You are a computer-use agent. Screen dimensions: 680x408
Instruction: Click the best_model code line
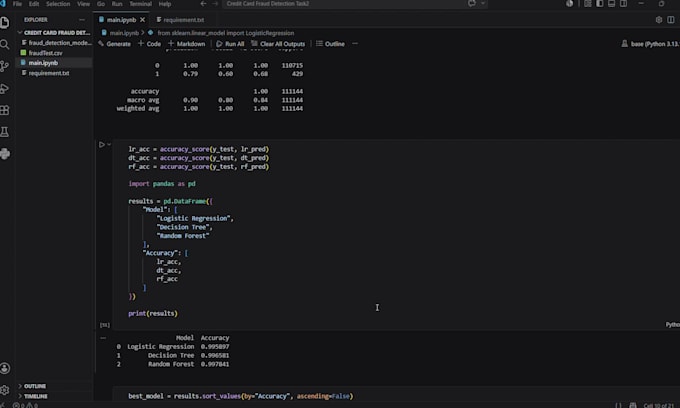click(x=241, y=396)
